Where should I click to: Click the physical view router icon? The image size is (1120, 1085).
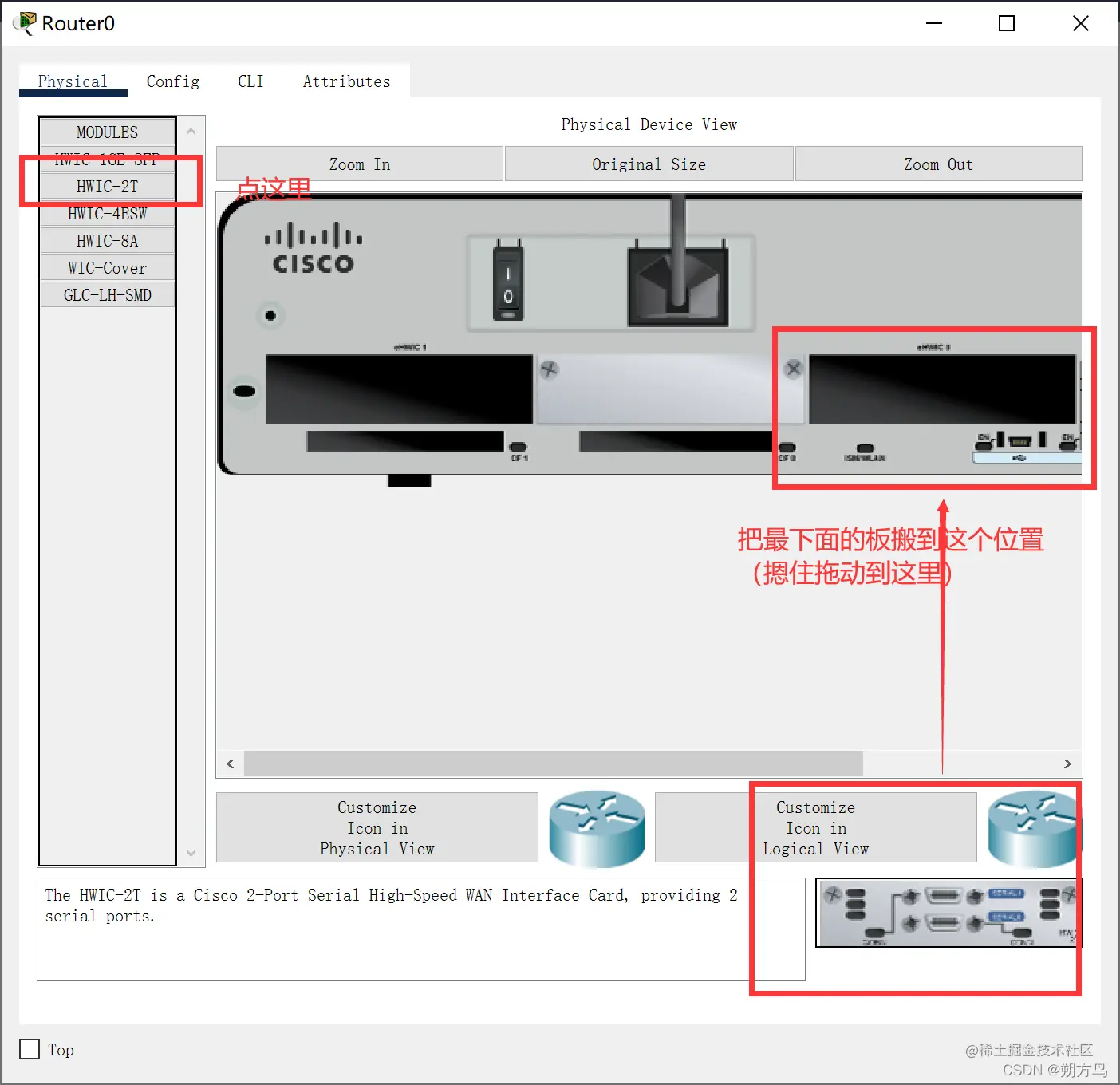click(x=597, y=828)
